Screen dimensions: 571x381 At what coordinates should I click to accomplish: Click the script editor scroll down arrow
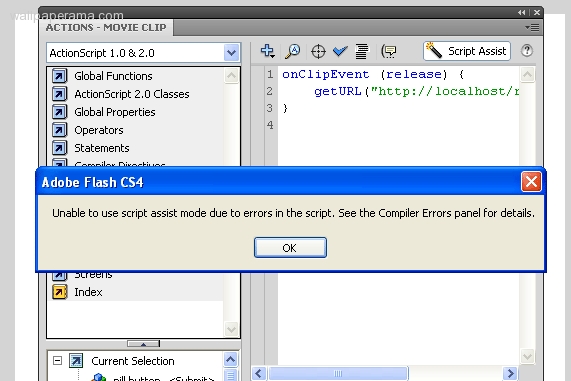527,356
